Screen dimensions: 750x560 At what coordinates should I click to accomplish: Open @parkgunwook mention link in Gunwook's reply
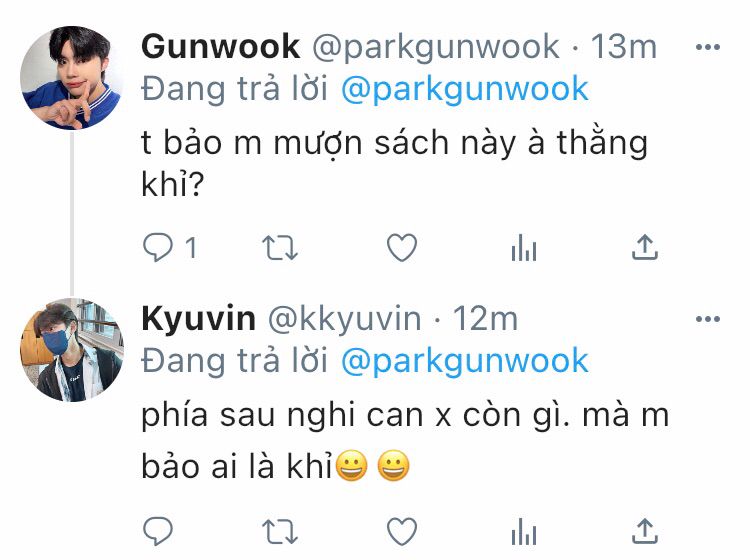click(x=464, y=89)
